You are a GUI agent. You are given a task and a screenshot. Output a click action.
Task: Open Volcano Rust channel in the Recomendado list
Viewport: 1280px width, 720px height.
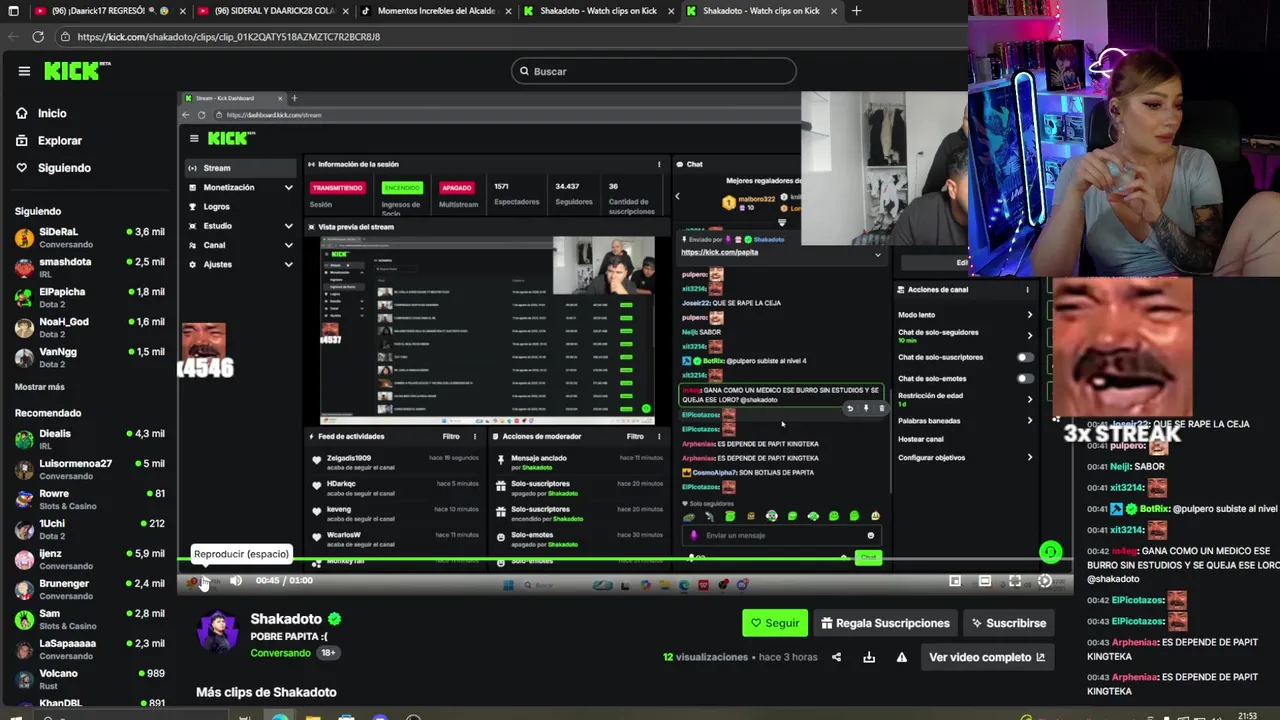click(x=88, y=680)
